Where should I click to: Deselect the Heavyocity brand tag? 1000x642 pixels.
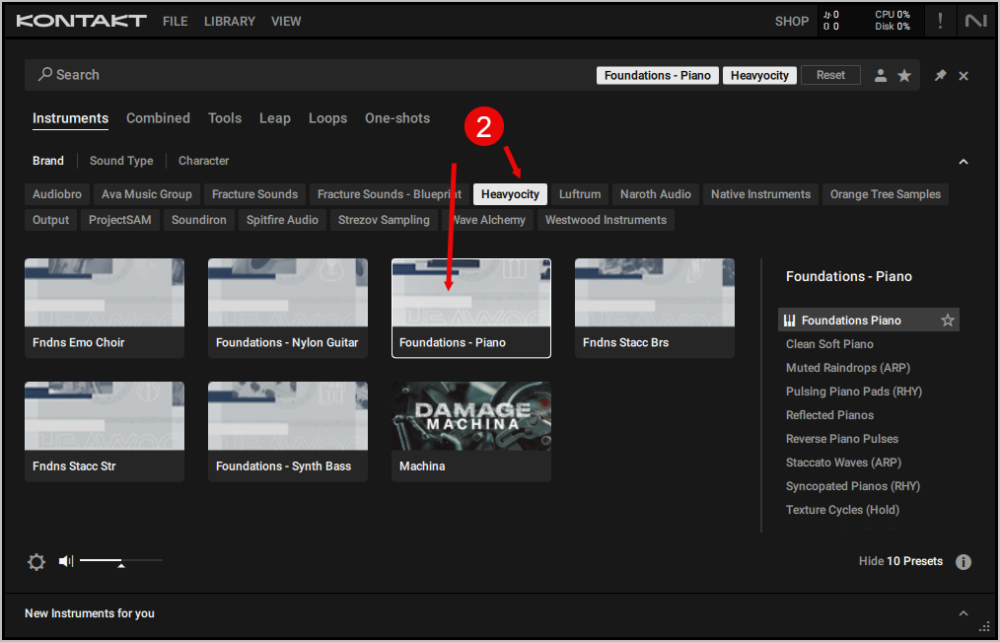[510, 194]
